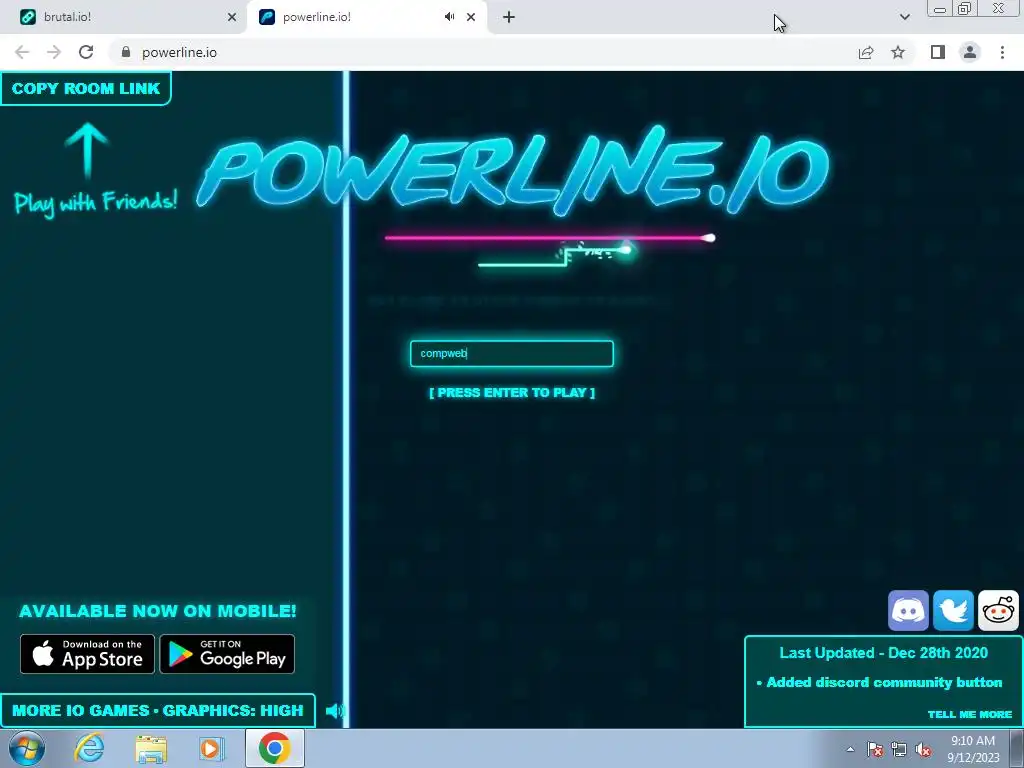1024x768 pixels.
Task: Reload the powerline.io page
Action: (x=86, y=52)
